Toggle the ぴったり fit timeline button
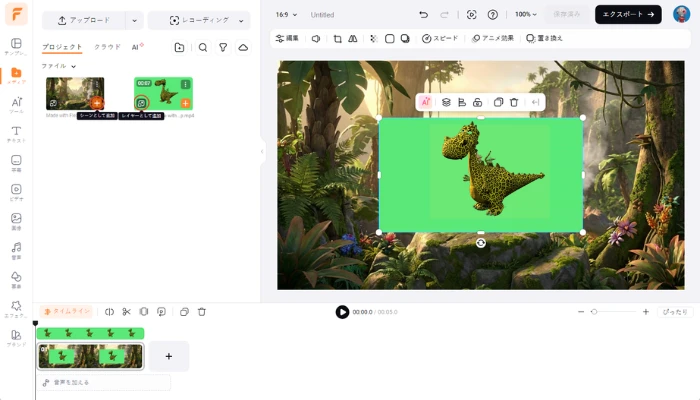Image resolution: width=700 pixels, height=400 pixels. [675, 312]
